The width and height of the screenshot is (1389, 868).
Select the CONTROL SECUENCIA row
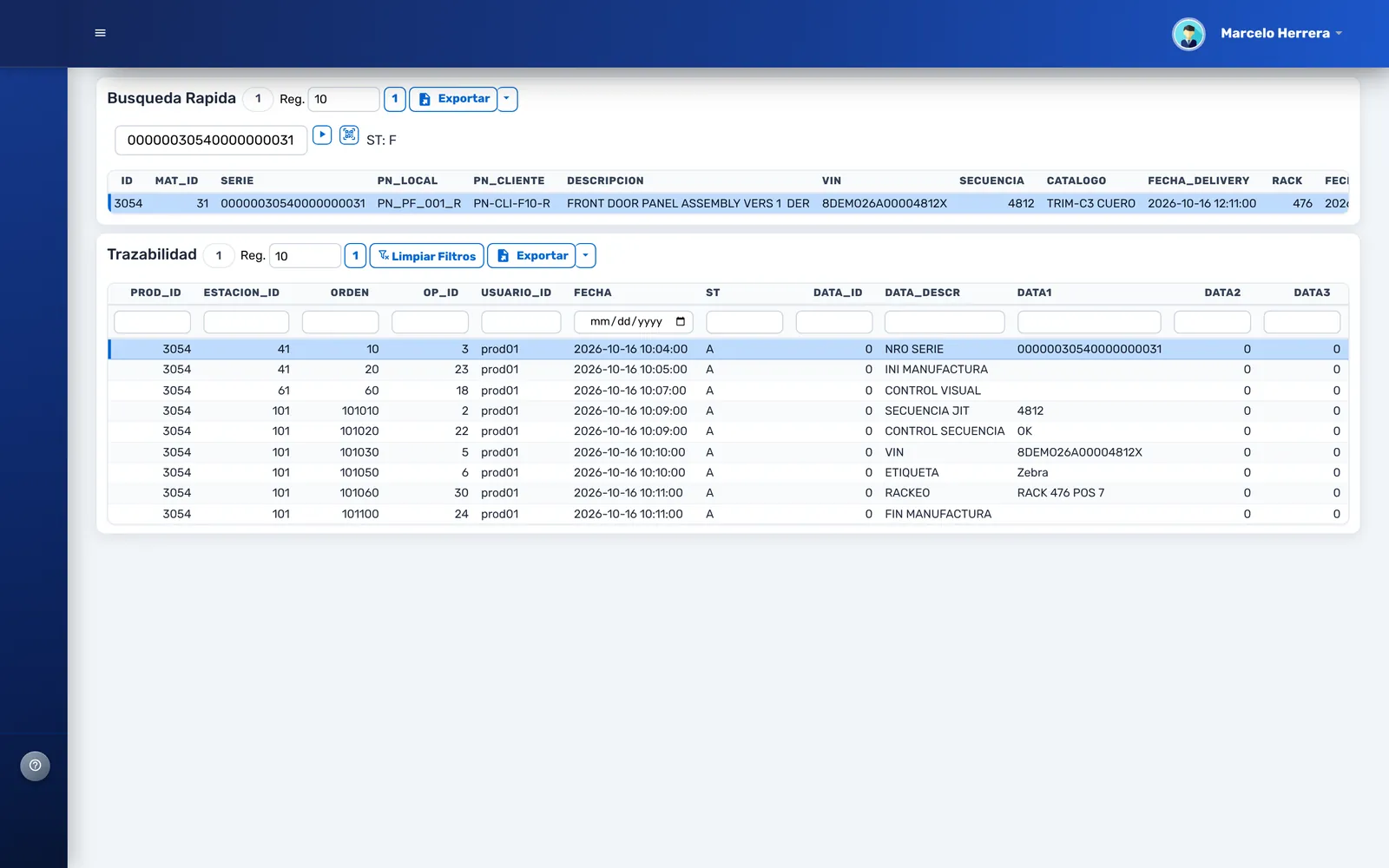pos(728,431)
